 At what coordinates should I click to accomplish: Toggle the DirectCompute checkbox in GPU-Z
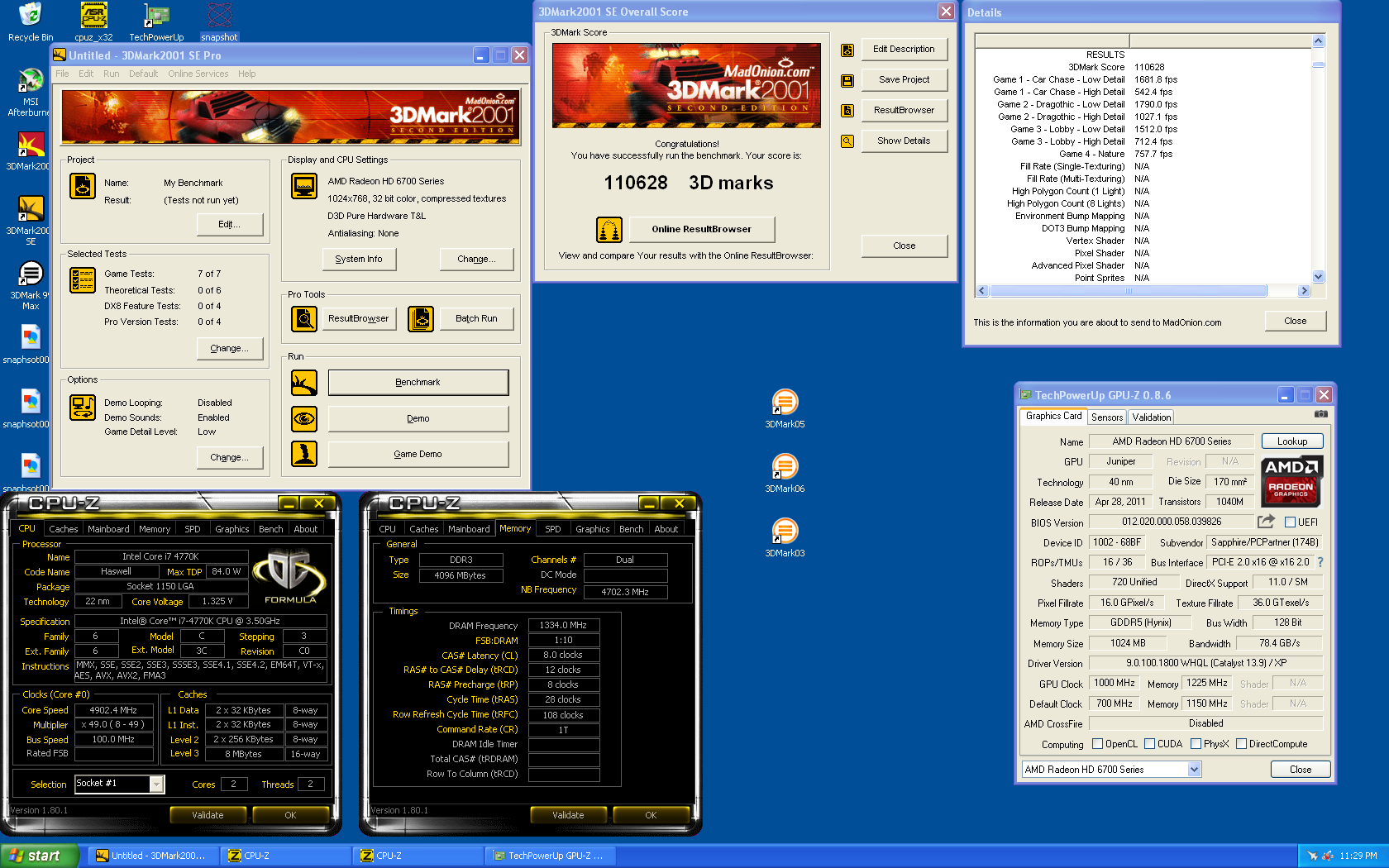1242,744
